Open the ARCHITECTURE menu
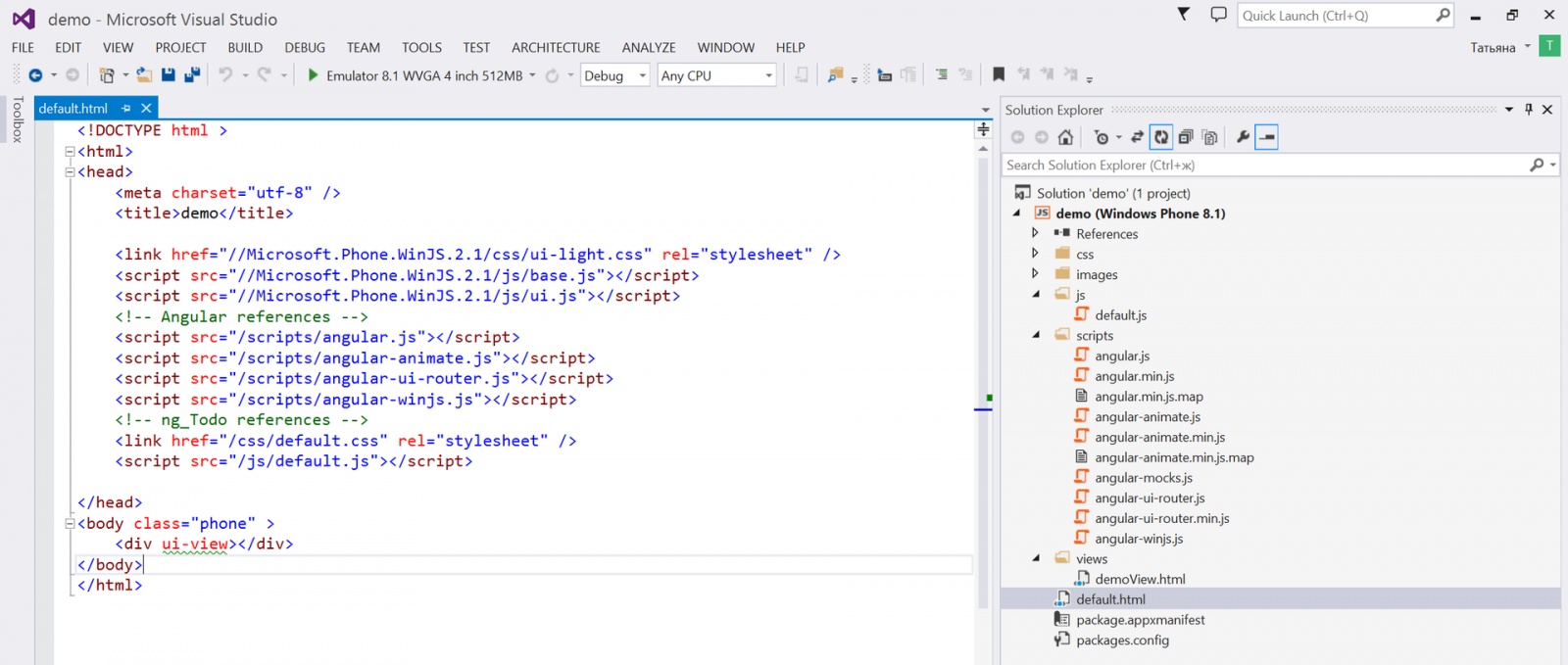The width and height of the screenshot is (1568, 665). [556, 47]
